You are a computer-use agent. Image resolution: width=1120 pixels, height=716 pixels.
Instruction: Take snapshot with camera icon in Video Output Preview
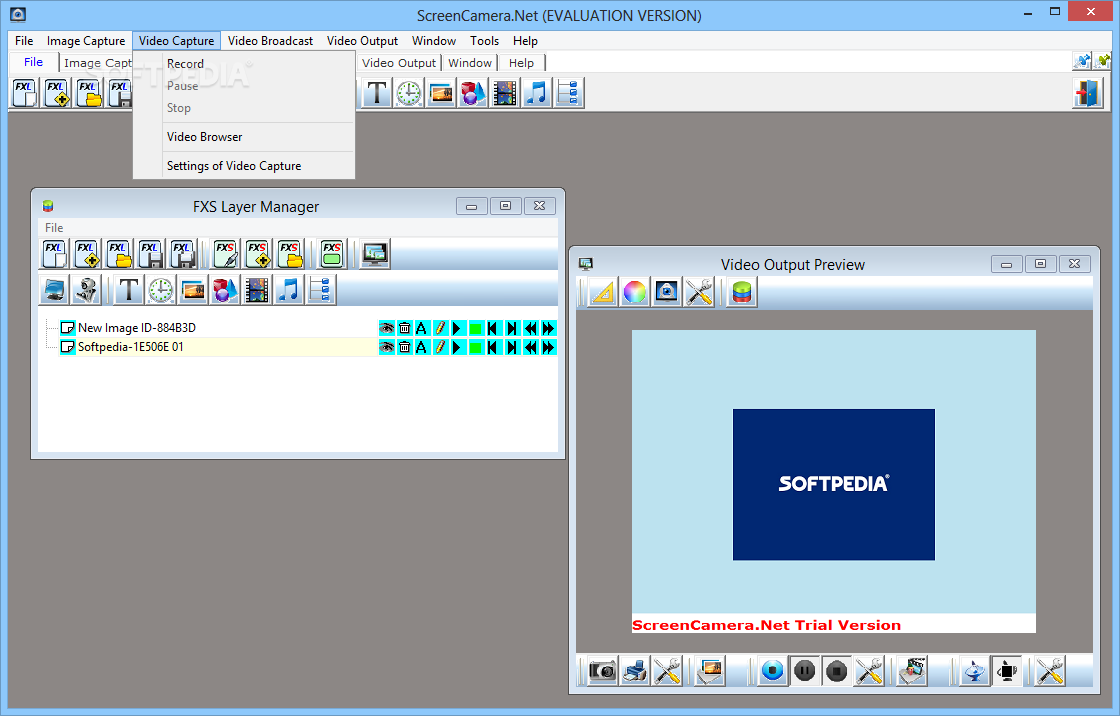[603, 671]
